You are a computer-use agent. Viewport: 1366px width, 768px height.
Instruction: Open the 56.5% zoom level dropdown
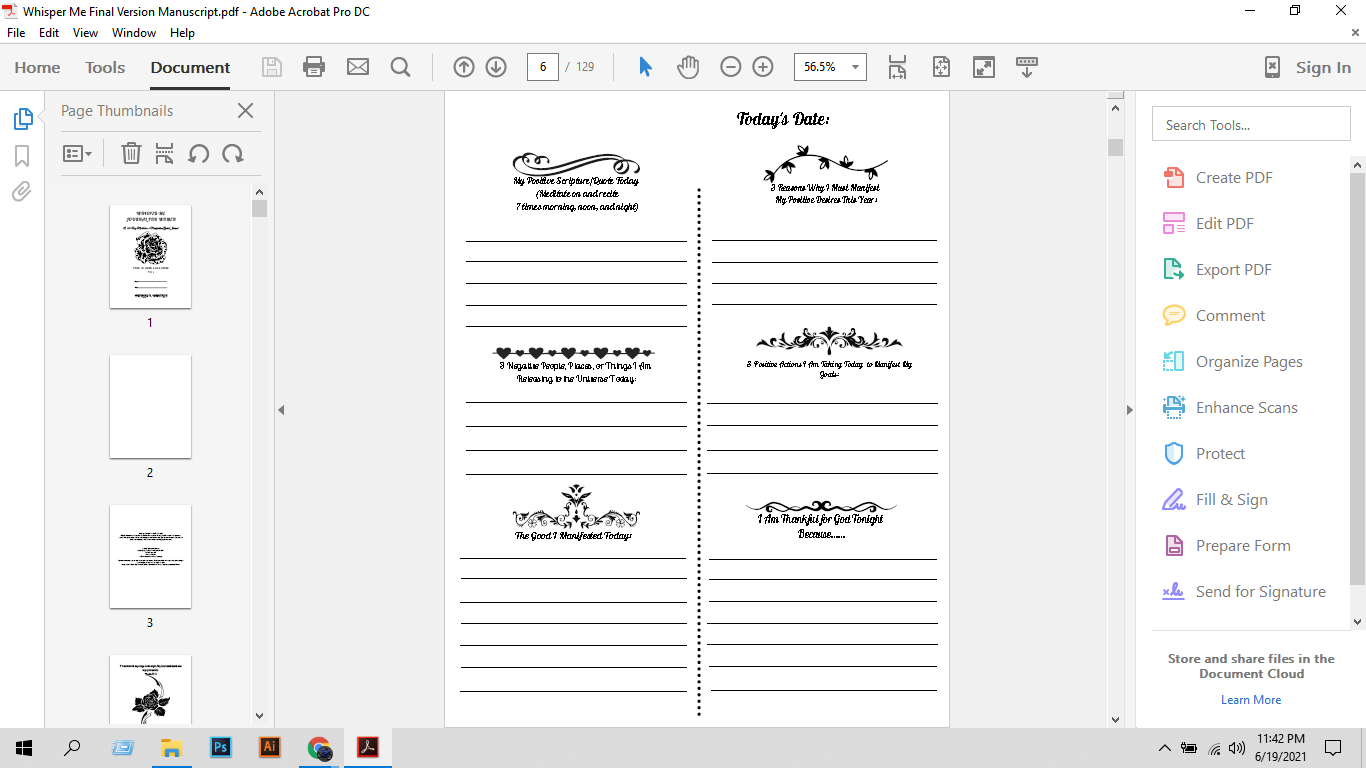point(855,67)
